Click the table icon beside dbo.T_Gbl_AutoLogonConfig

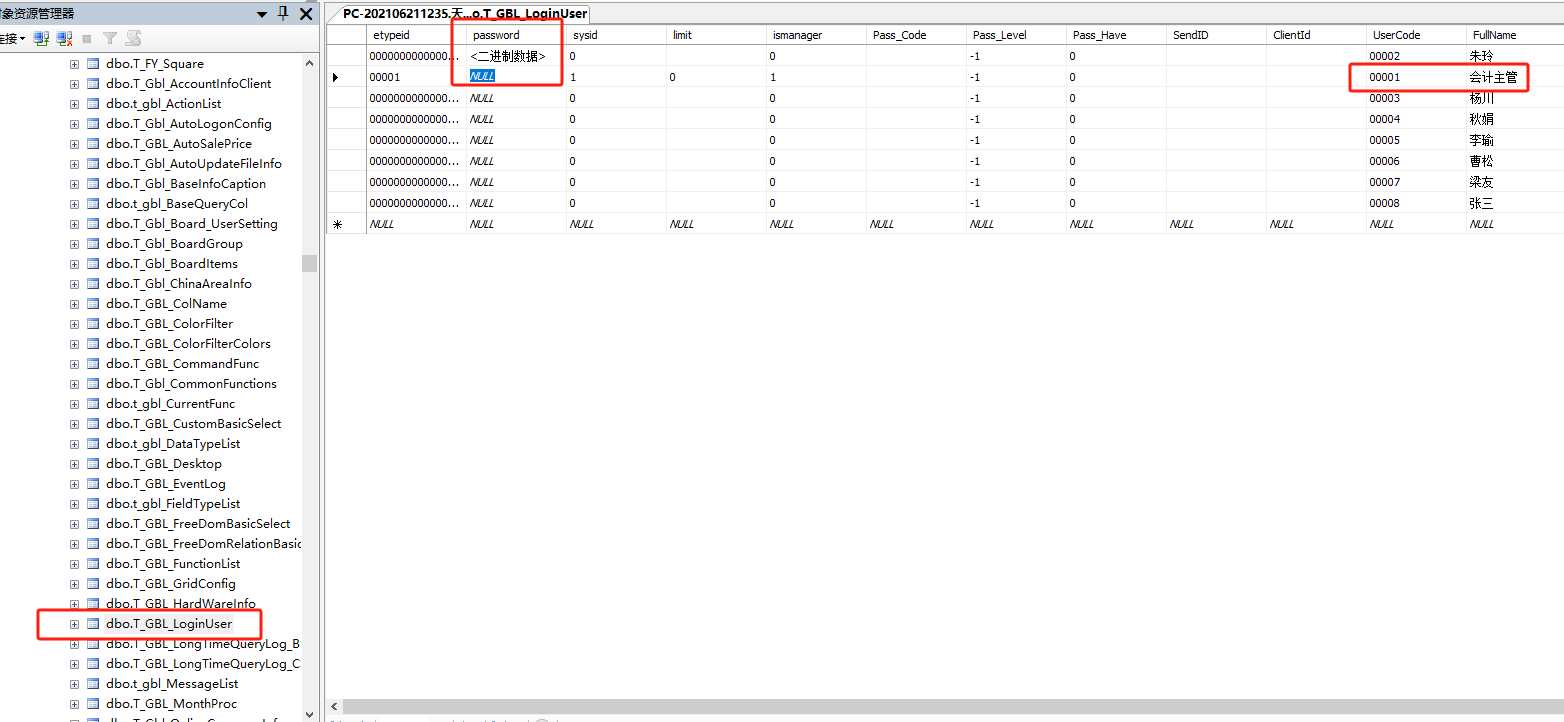[93, 124]
